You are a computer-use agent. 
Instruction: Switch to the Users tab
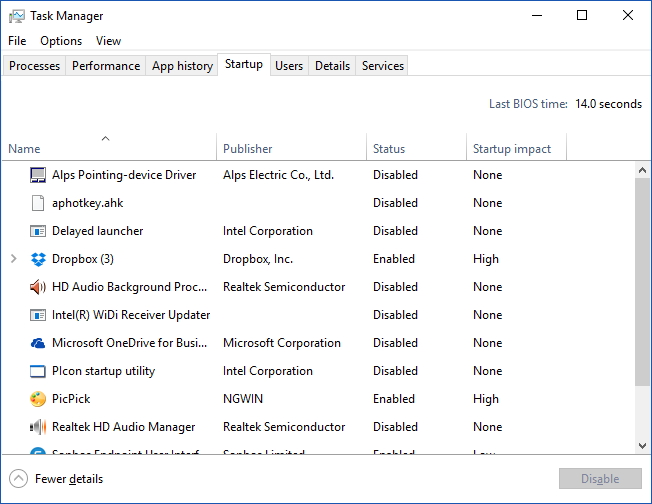pyautogui.click(x=289, y=66)
